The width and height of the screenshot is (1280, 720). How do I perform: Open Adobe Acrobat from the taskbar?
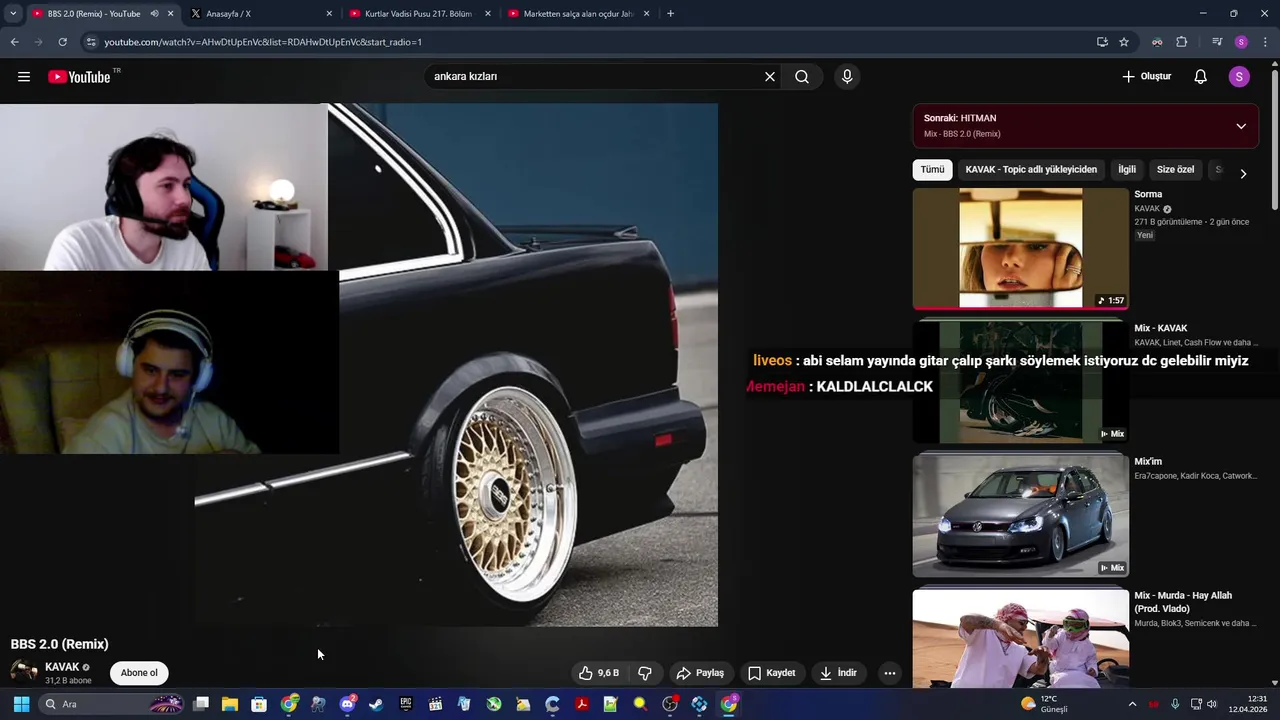pos(581,704)
